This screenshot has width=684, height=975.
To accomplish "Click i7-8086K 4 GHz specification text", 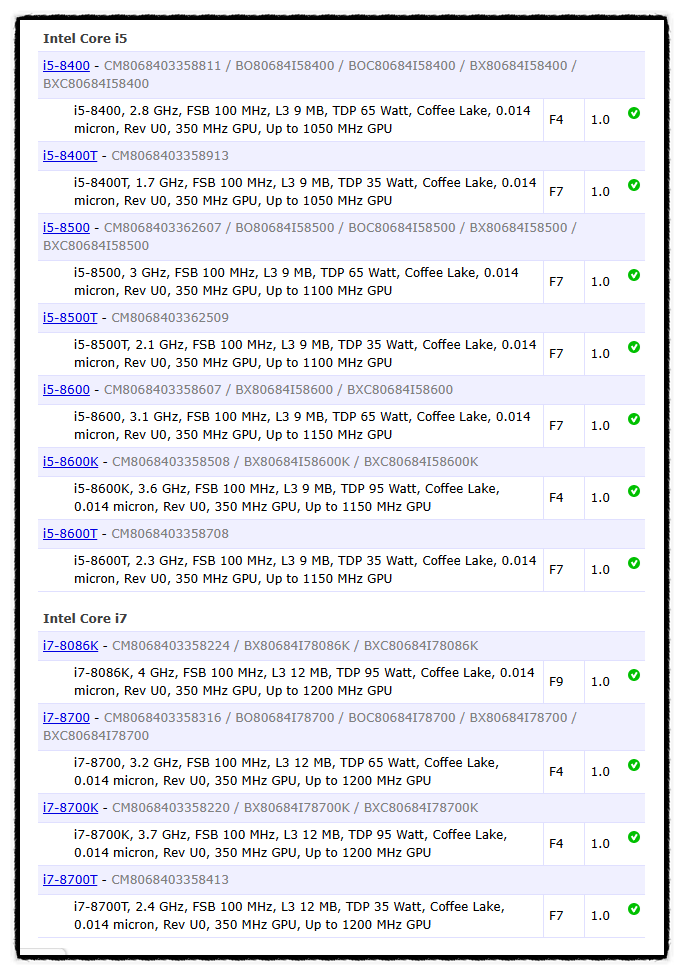I will click(304, 682).
